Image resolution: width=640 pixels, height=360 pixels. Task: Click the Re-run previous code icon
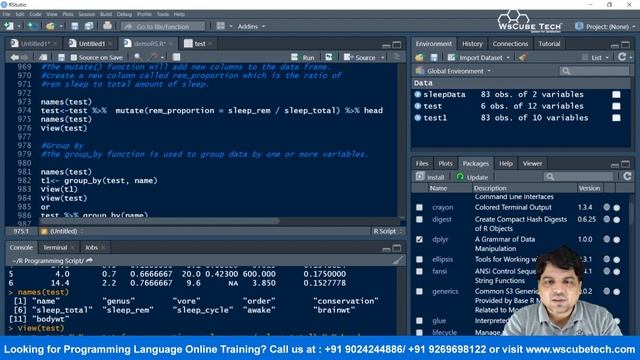329,57
